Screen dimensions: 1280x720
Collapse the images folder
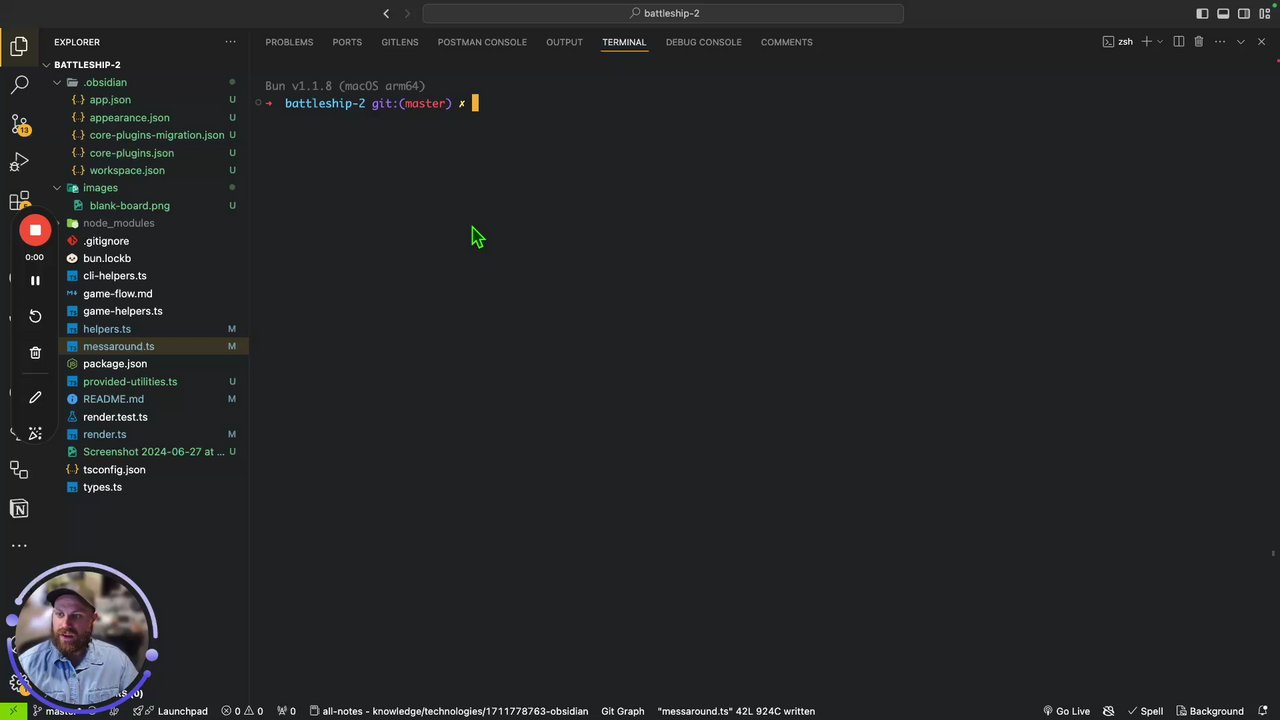(x=100, y=188)
